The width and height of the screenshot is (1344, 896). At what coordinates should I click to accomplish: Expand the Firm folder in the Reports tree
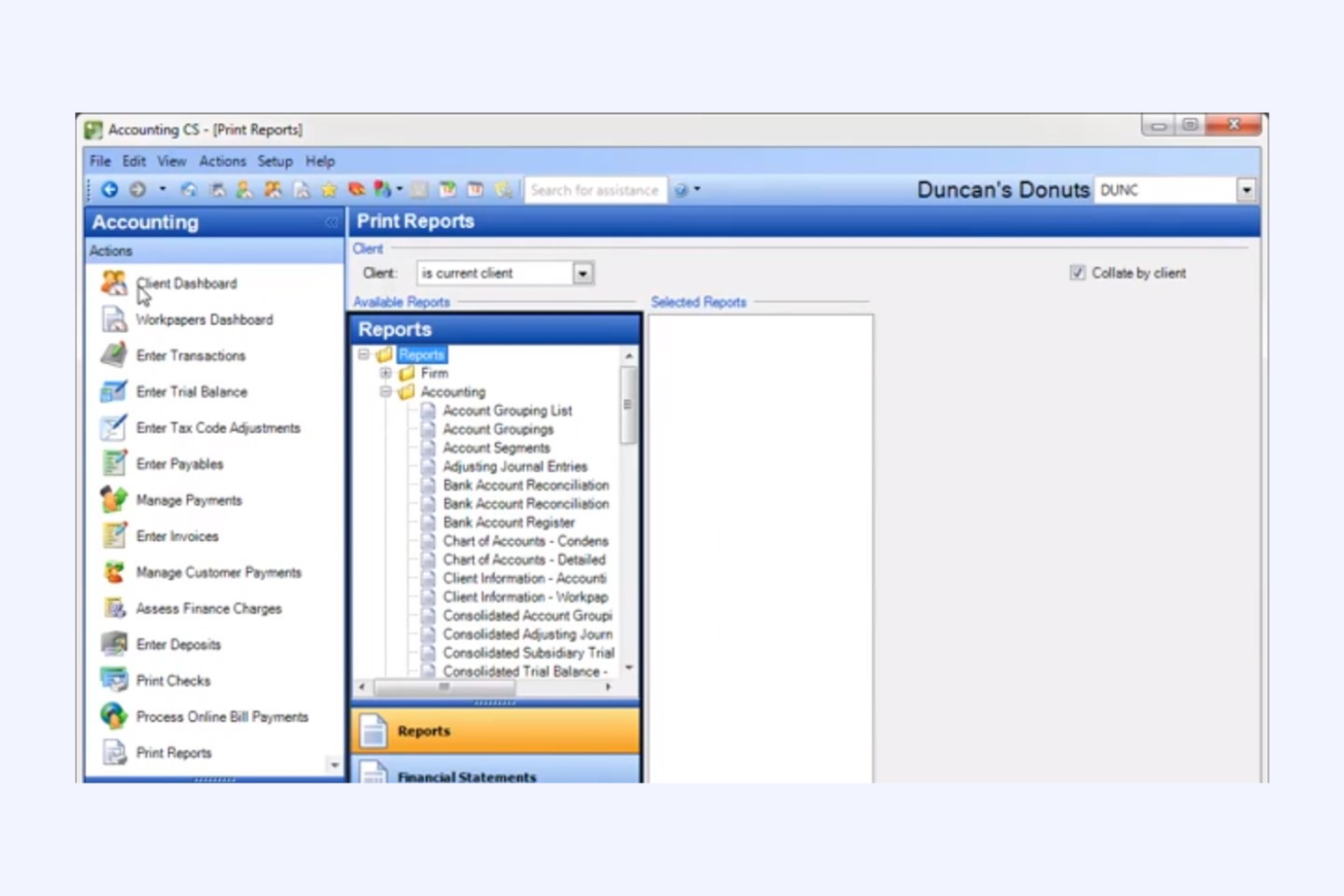click(x=385, y=373)
